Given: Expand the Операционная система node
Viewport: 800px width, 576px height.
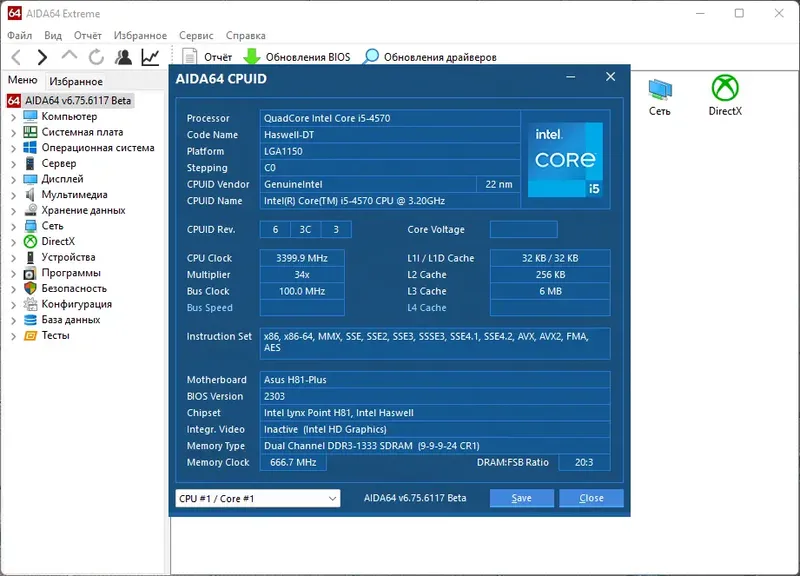Looking at the screenshot, I should pyautogui.click(x=13, y=148).
